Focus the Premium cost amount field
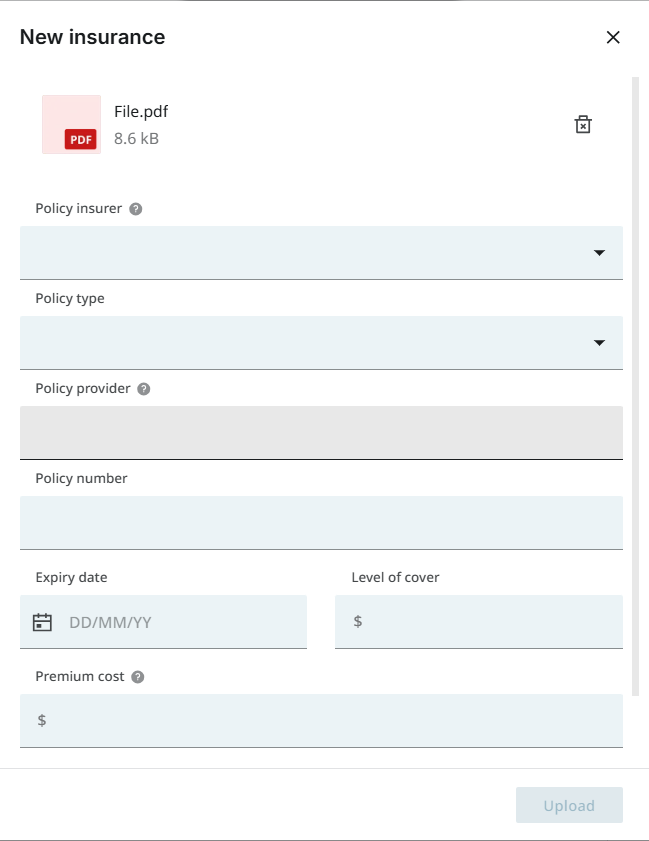The width and height of the screenshot is (649, 841). (x=321, y=721)
